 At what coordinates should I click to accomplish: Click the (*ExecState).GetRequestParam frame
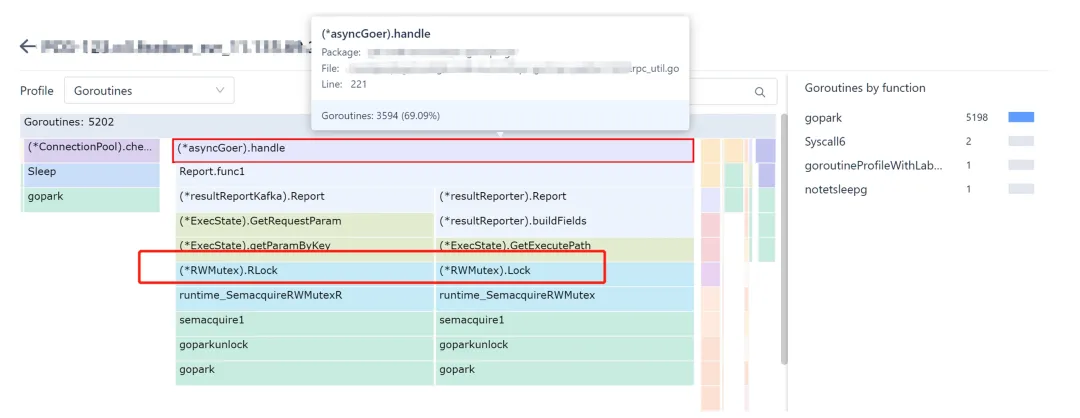[x=304, y=221]
